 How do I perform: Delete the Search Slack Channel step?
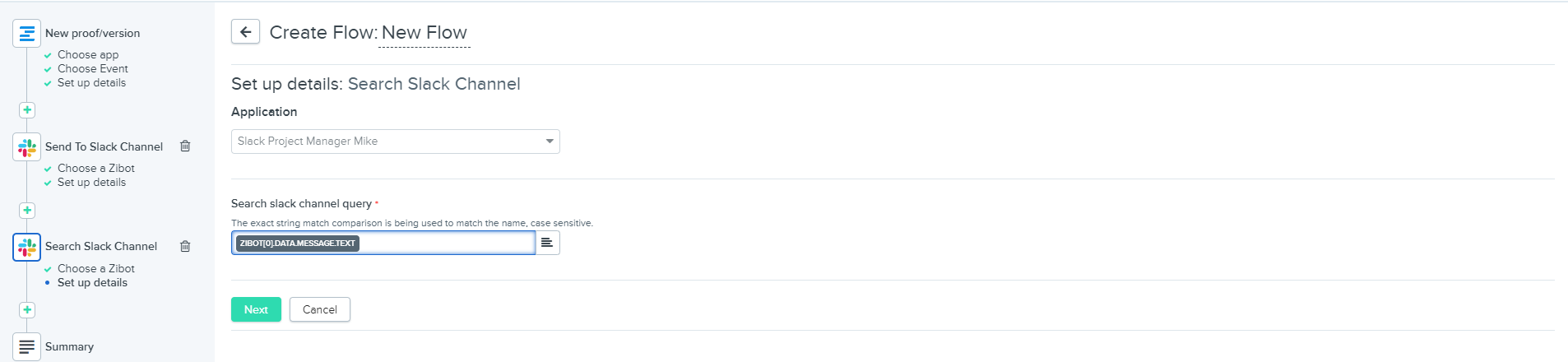(185, 246)
